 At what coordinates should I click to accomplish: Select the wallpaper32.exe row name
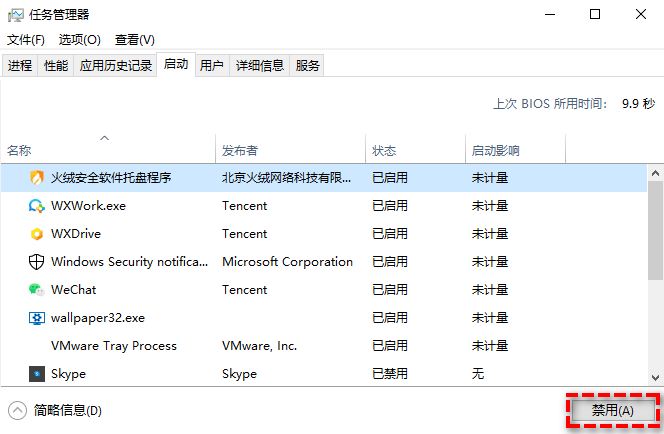[x=98, y=318]
